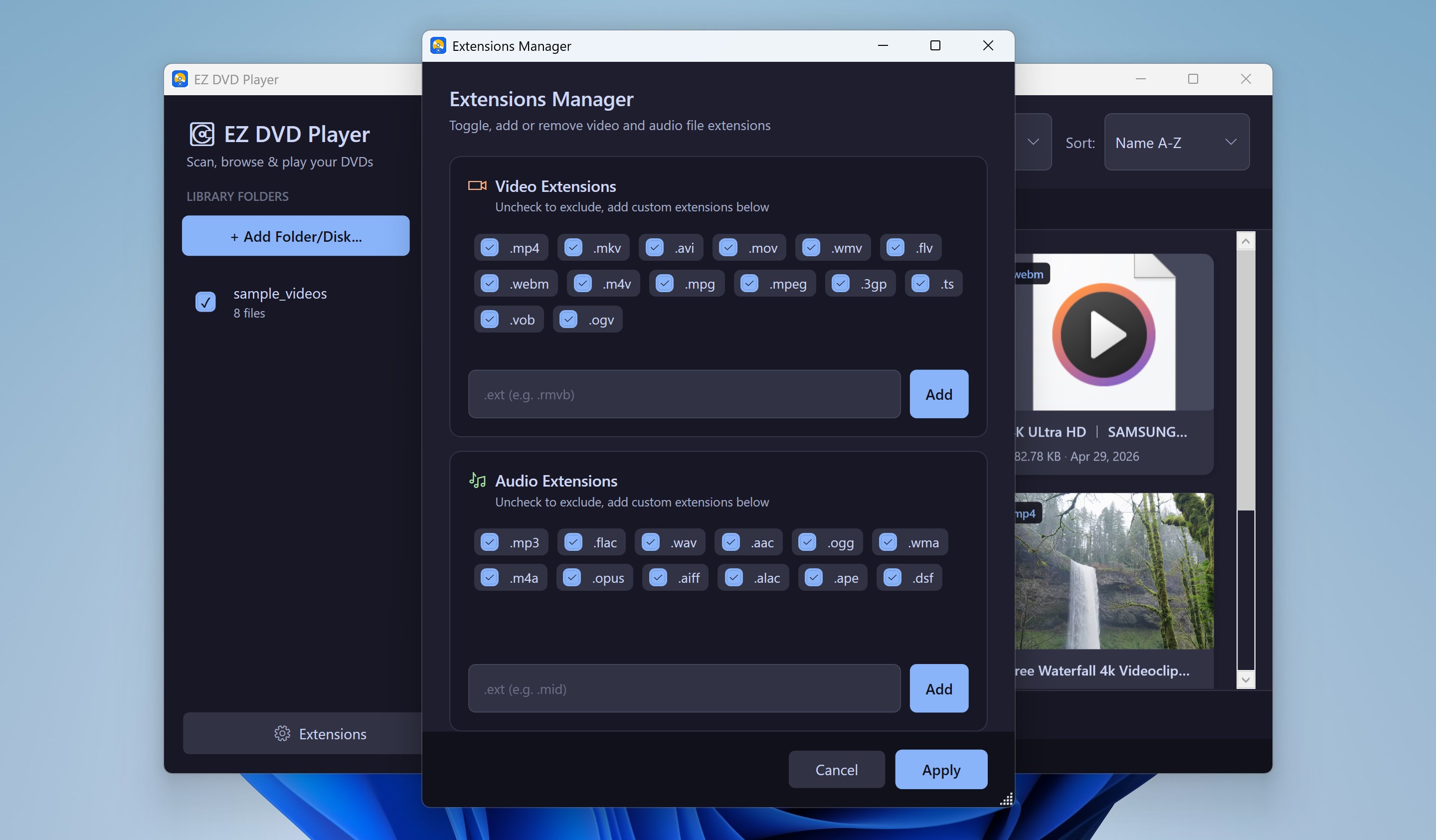This screenshot has height=840, width=1436.
Task: Click Add button for video extensions
Action: click(x=938, y=394)
